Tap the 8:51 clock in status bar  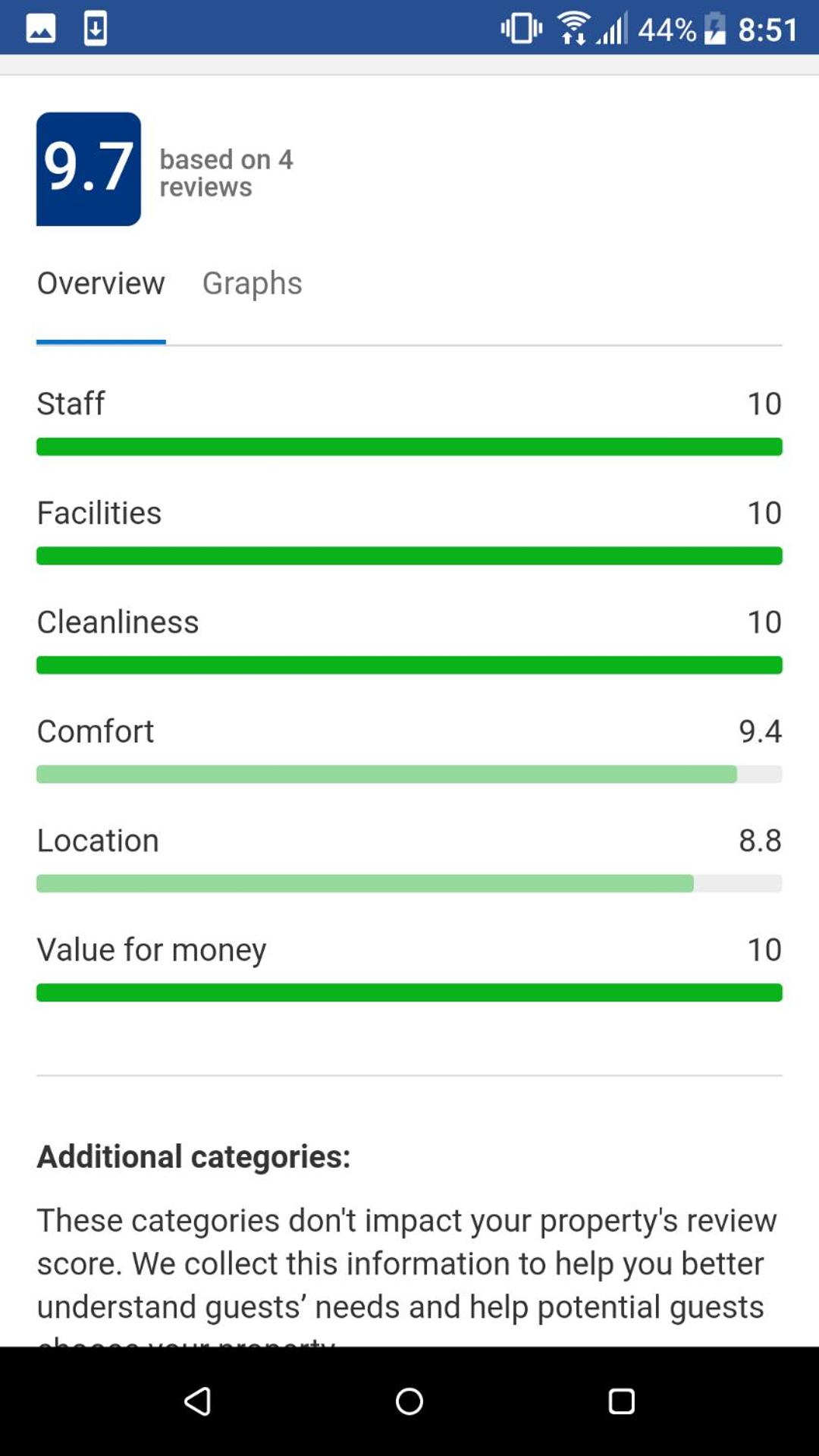click(x=767, y=29)
